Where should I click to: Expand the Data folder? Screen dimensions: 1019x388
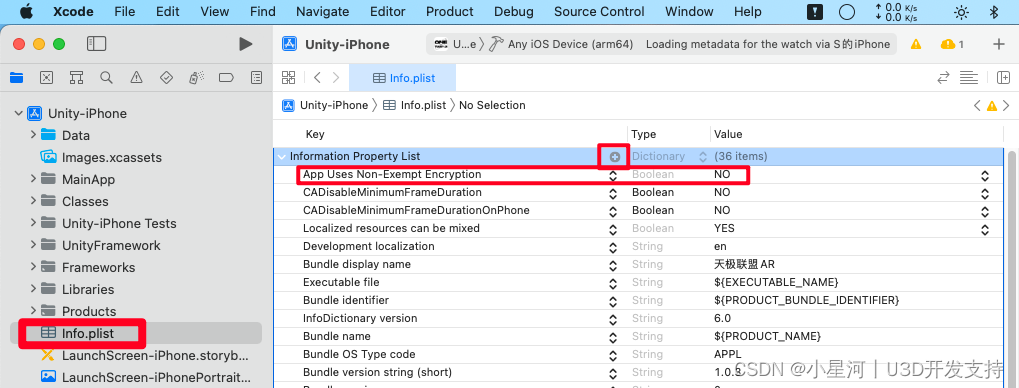33,135
